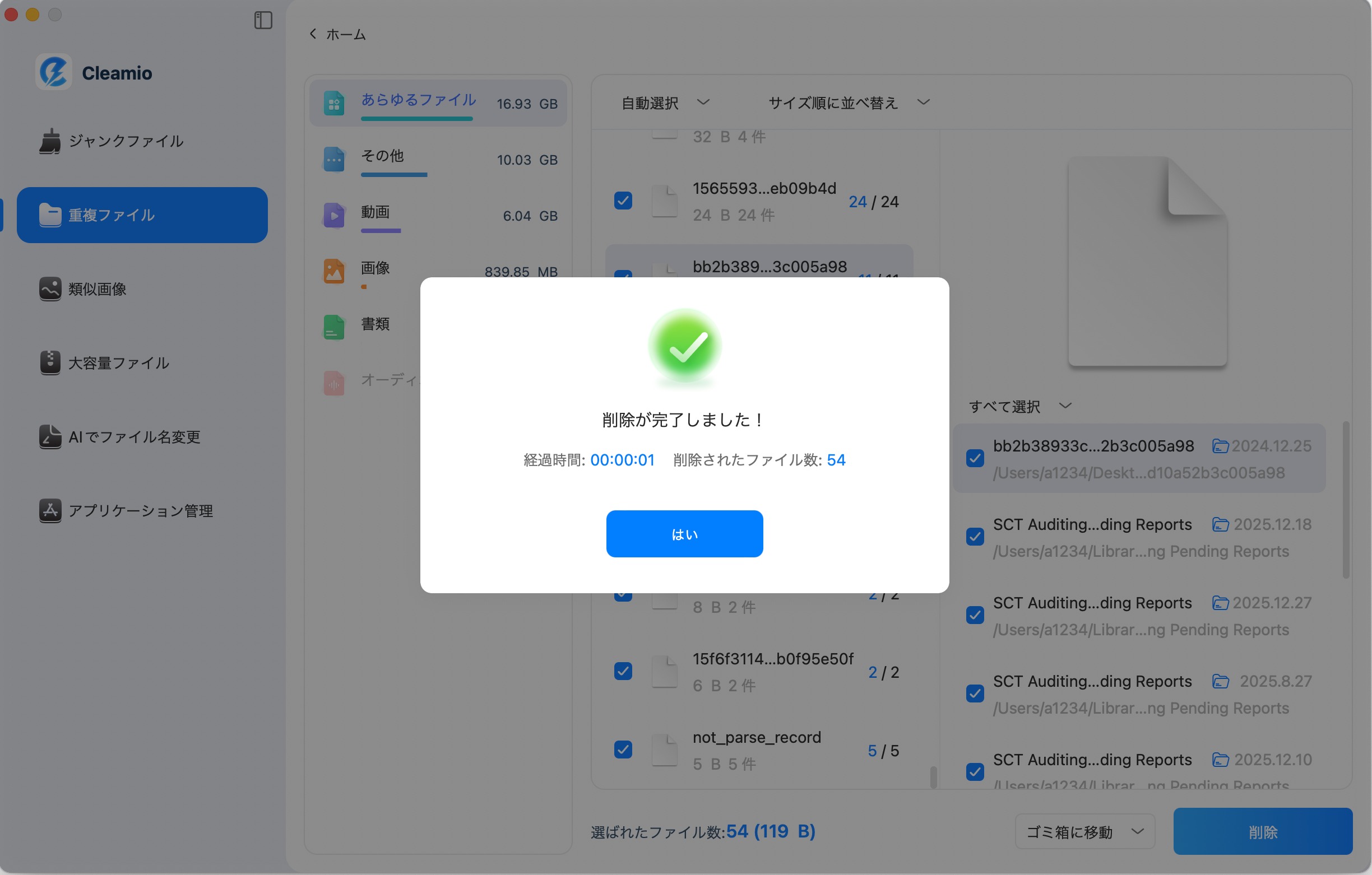Screen dimensions: 1372x875
Task: Confirm the deletion dialog with はい
Action: (x=684, y=534)
